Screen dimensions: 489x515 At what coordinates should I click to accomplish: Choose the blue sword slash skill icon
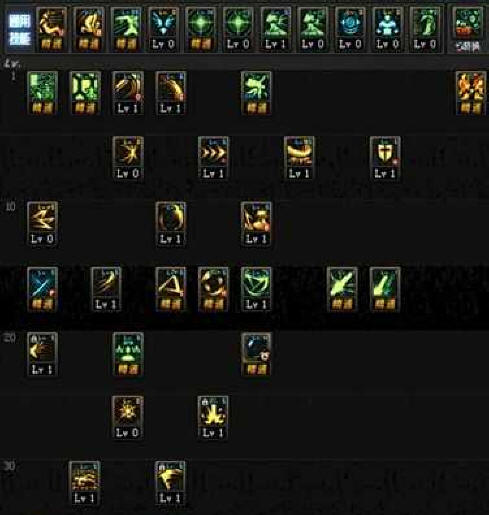43,289
